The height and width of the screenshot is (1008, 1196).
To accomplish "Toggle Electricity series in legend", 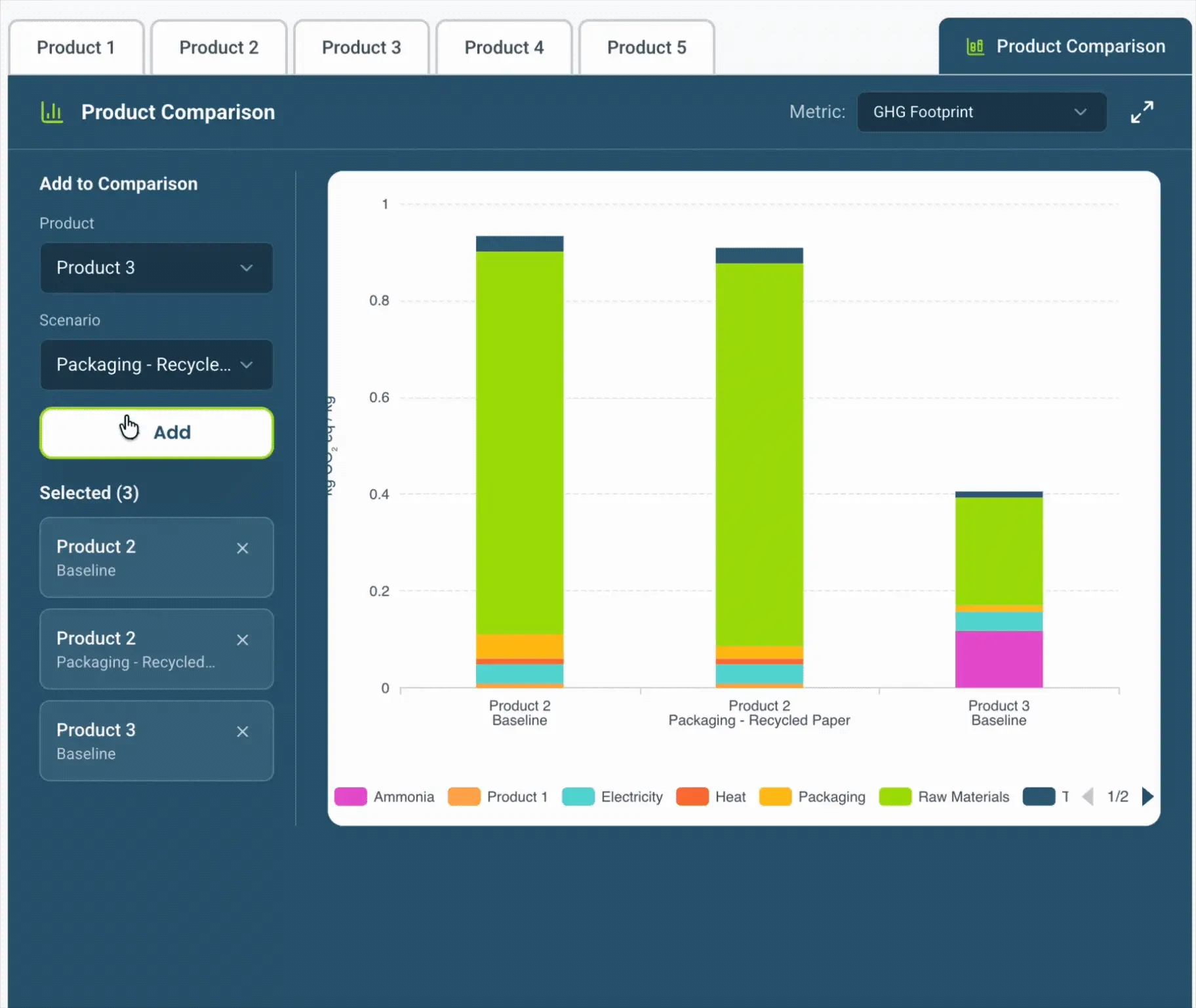I will pyautogui.click(x=612, y=796).
